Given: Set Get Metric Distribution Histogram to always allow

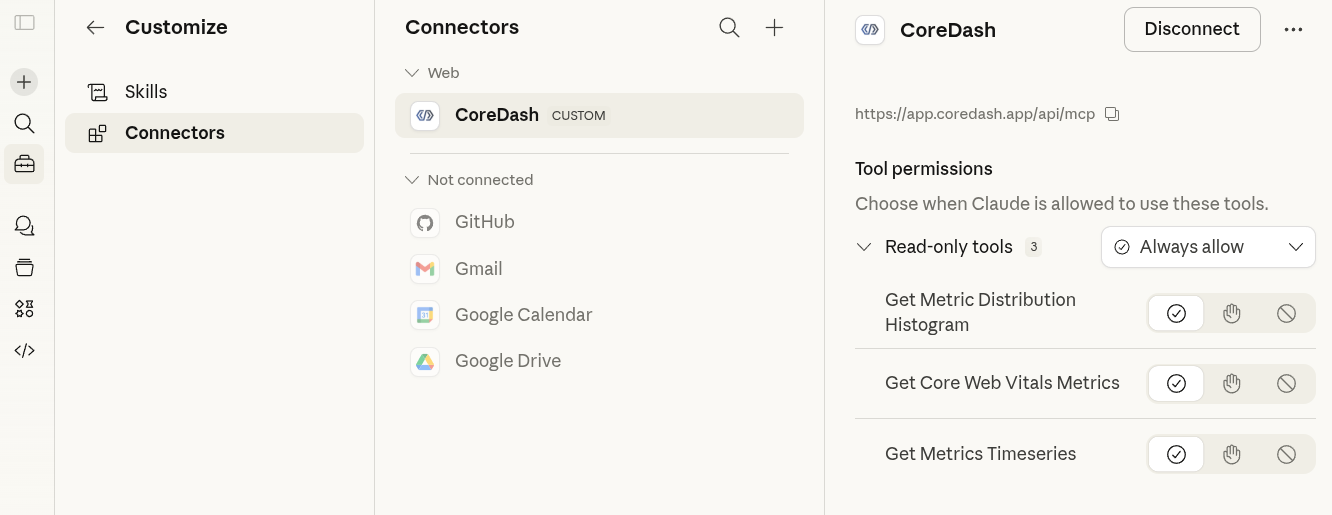Looking at the screenshot, I should (x=1176, y=314).
